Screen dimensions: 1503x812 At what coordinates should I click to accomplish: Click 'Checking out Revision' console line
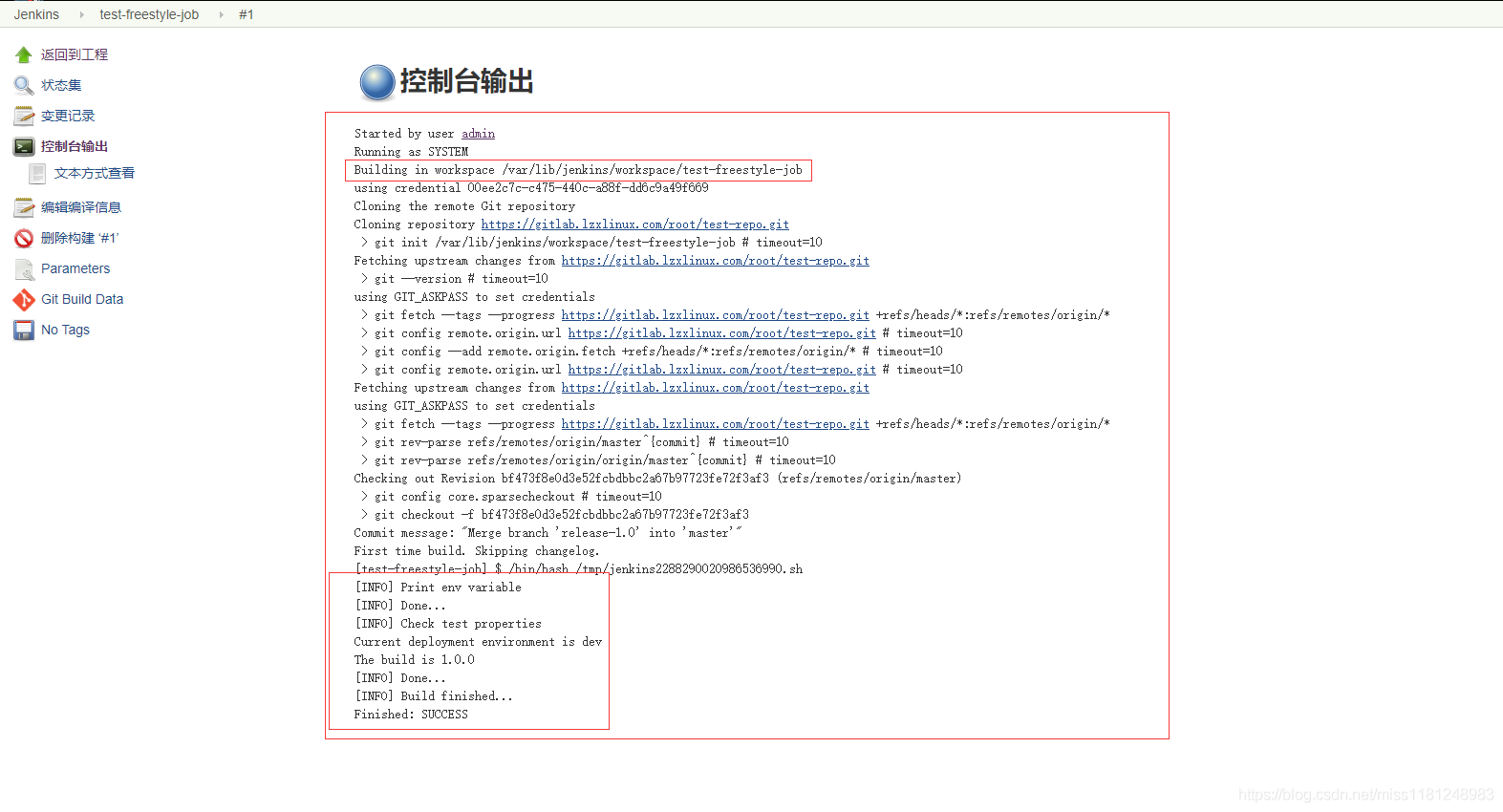[x=657, y=479]
